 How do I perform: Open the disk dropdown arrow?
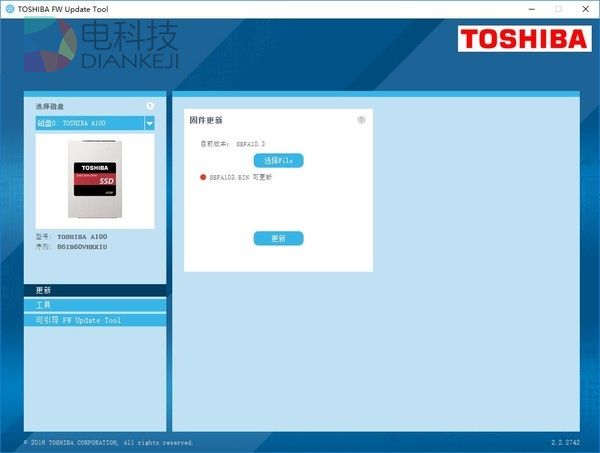149,123
